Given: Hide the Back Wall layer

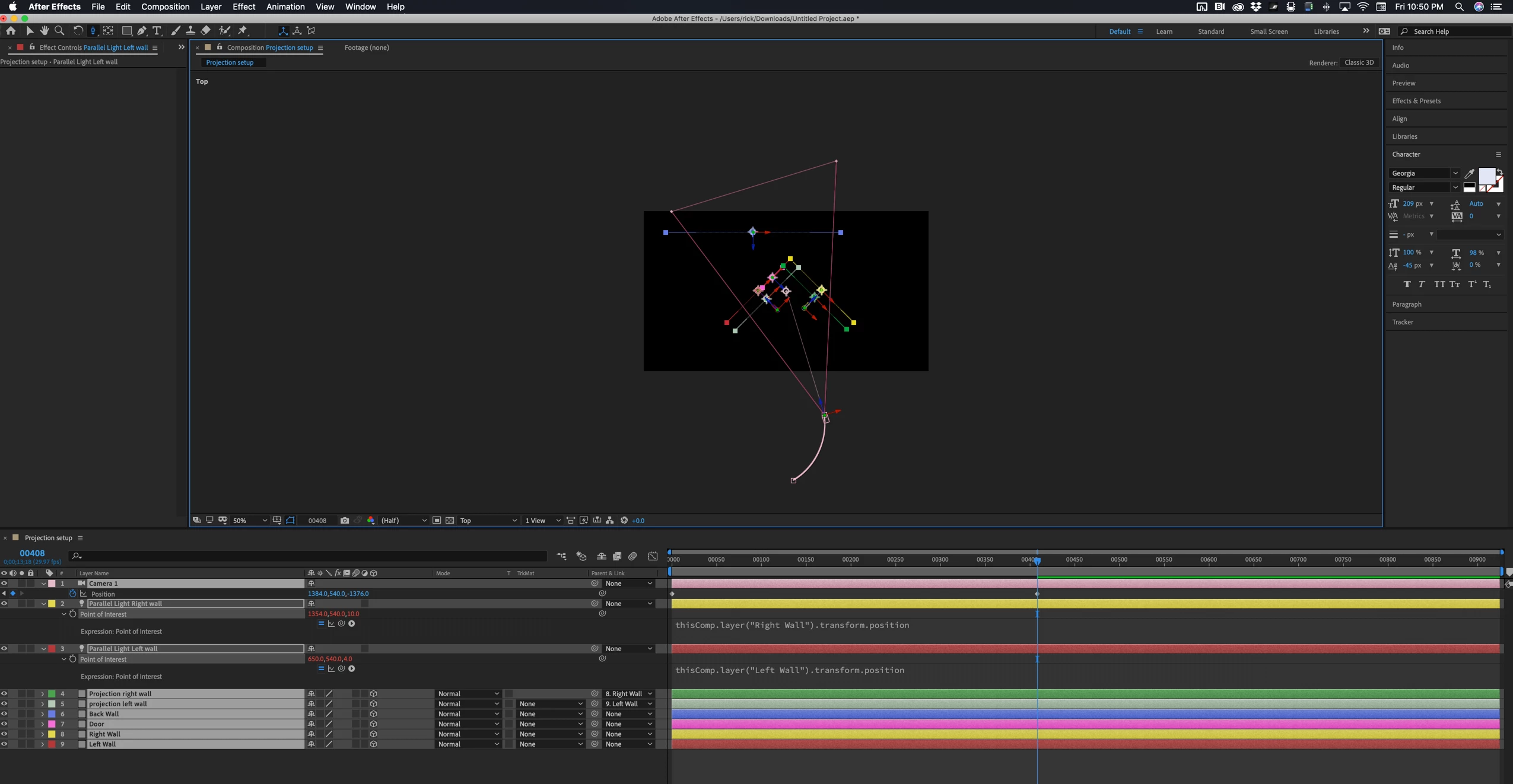Looking at the screenshot, I should [x=4, y=714].
